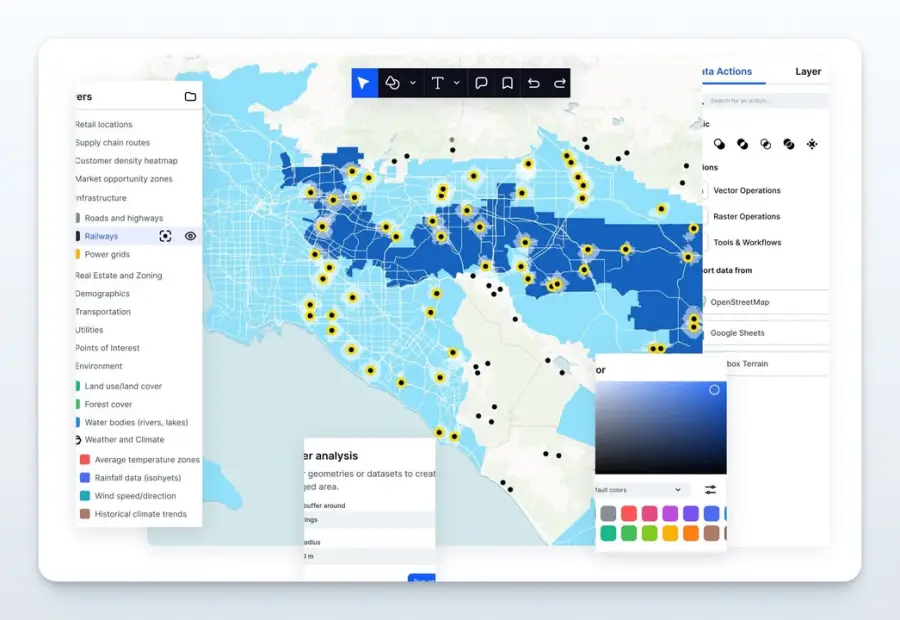The height and width of the screenshot is (620, 900).
Task: Click the brown swatch of Historical climate trends
Action: [x=85, y=514]
